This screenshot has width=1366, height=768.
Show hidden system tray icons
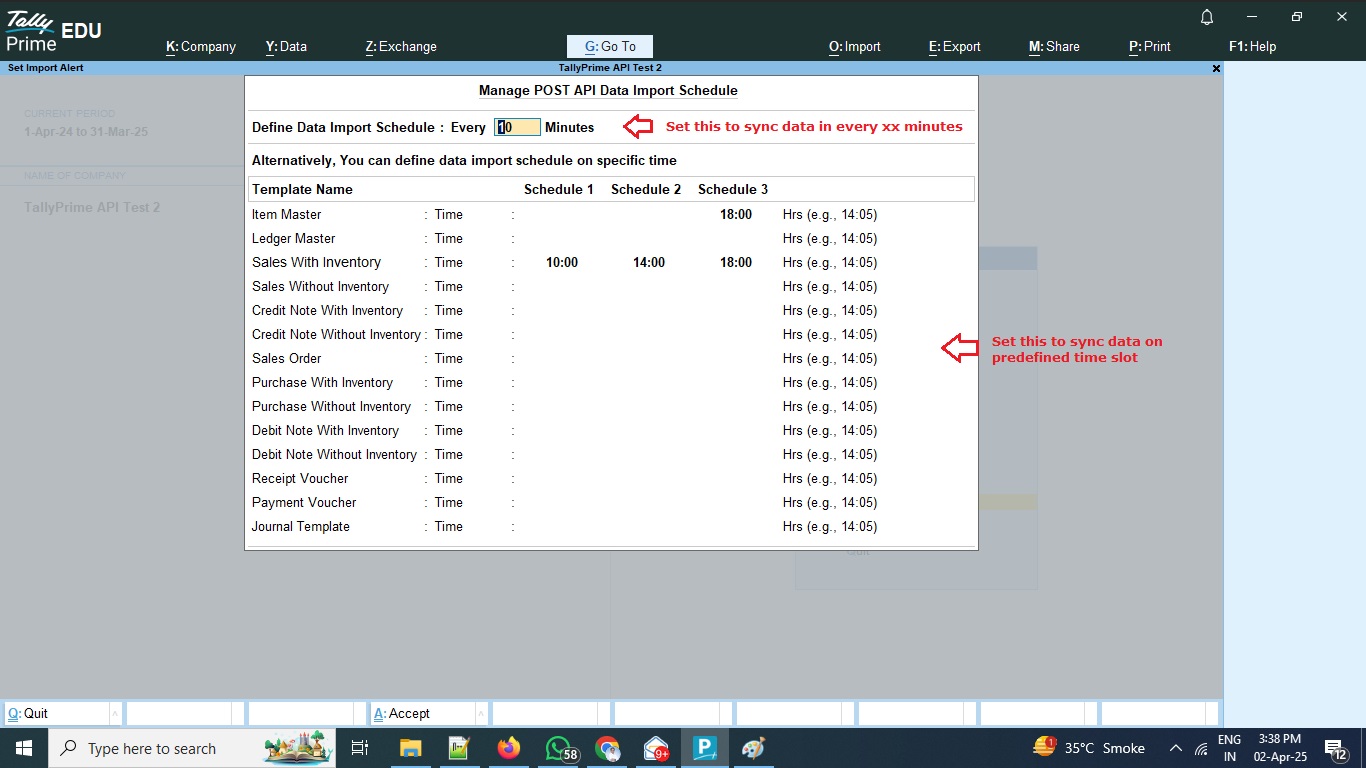(1176, 748)
